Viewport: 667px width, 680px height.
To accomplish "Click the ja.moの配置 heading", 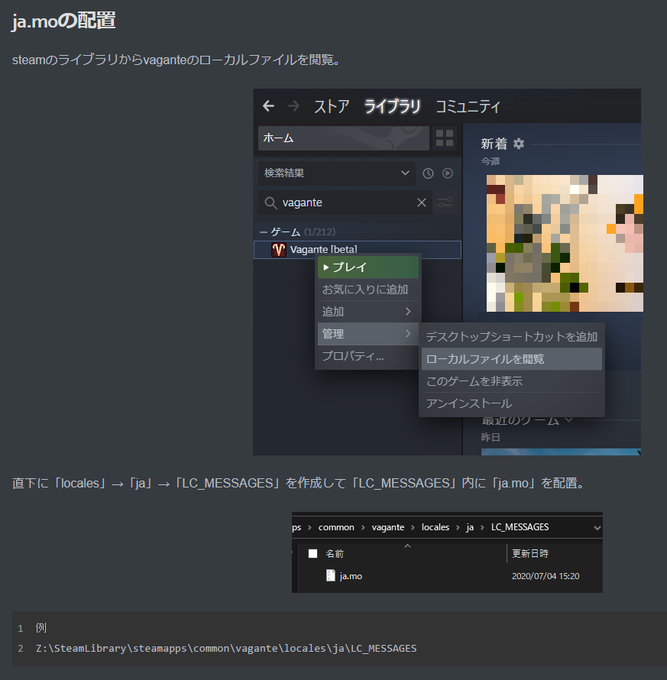I will (64, 21).
